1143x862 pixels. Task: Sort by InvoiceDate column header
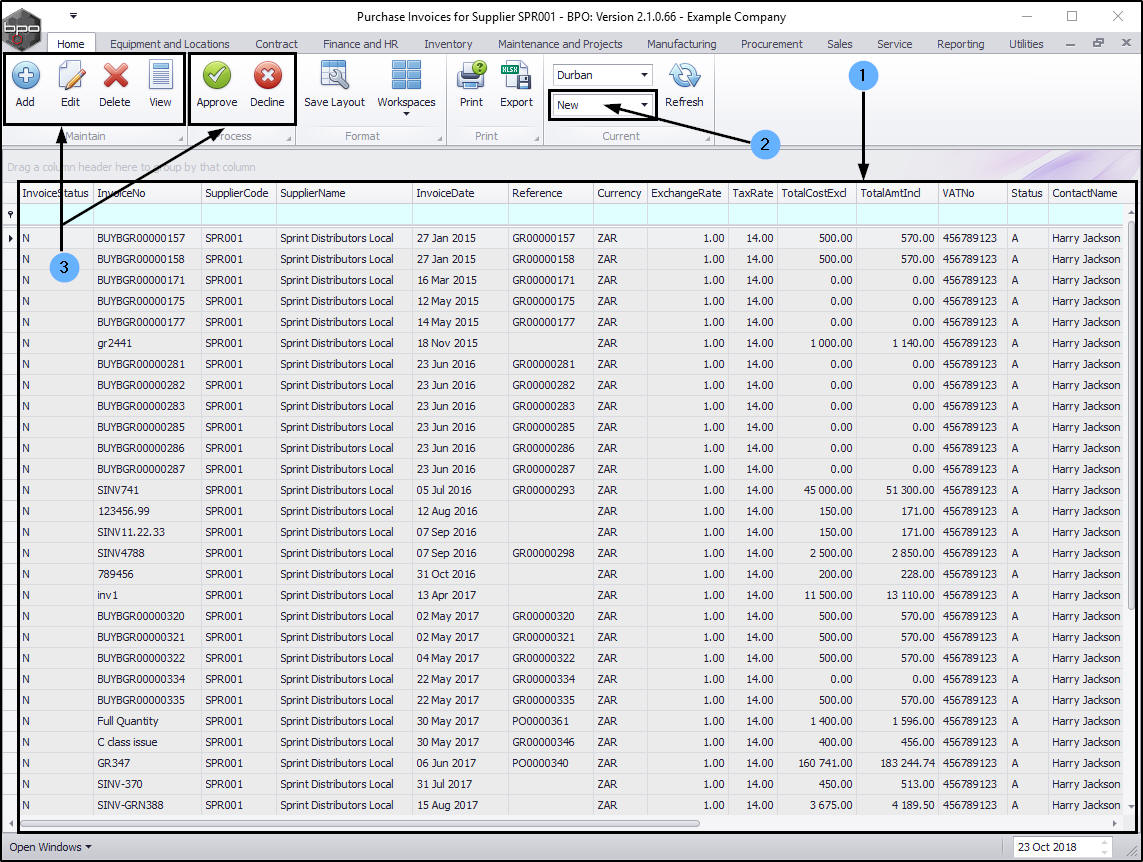pyautogui.click(x=460, y=193)
